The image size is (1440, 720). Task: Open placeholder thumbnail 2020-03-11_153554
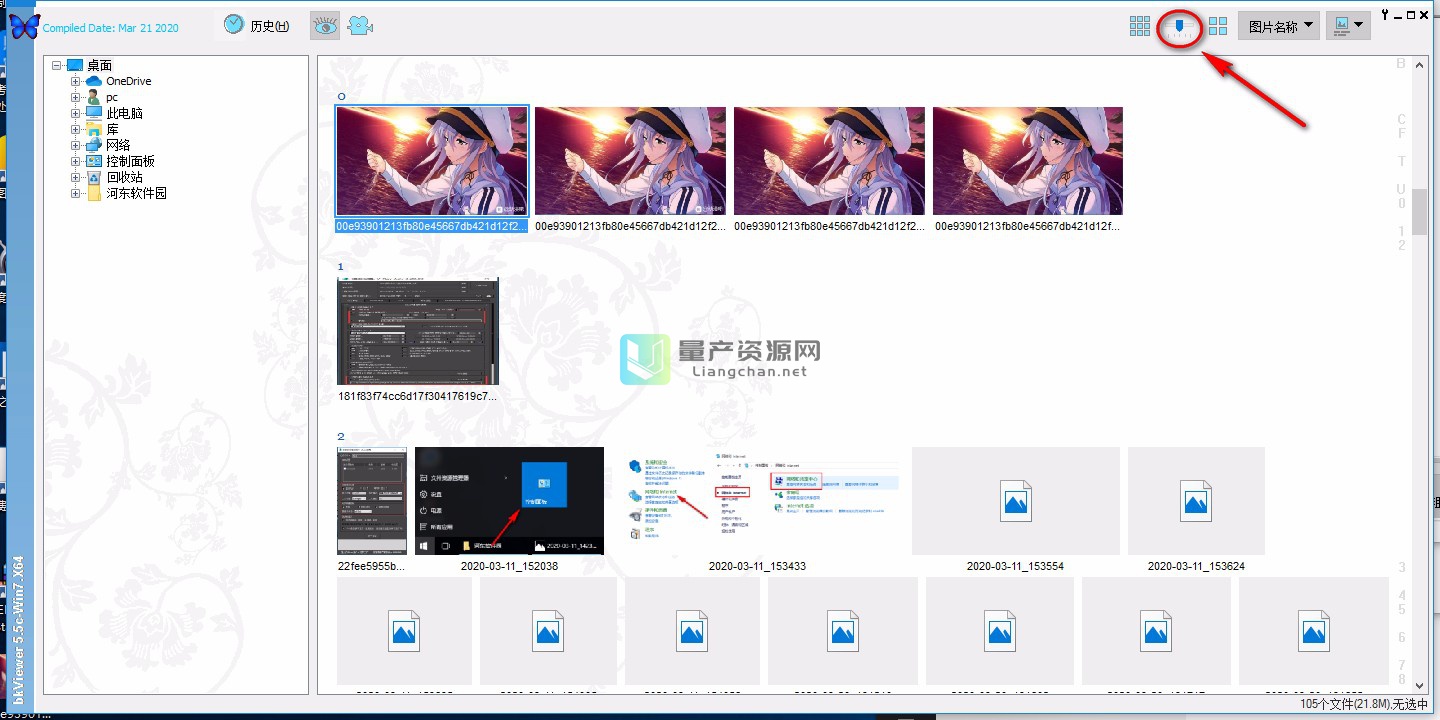[x=1015, y=500]
